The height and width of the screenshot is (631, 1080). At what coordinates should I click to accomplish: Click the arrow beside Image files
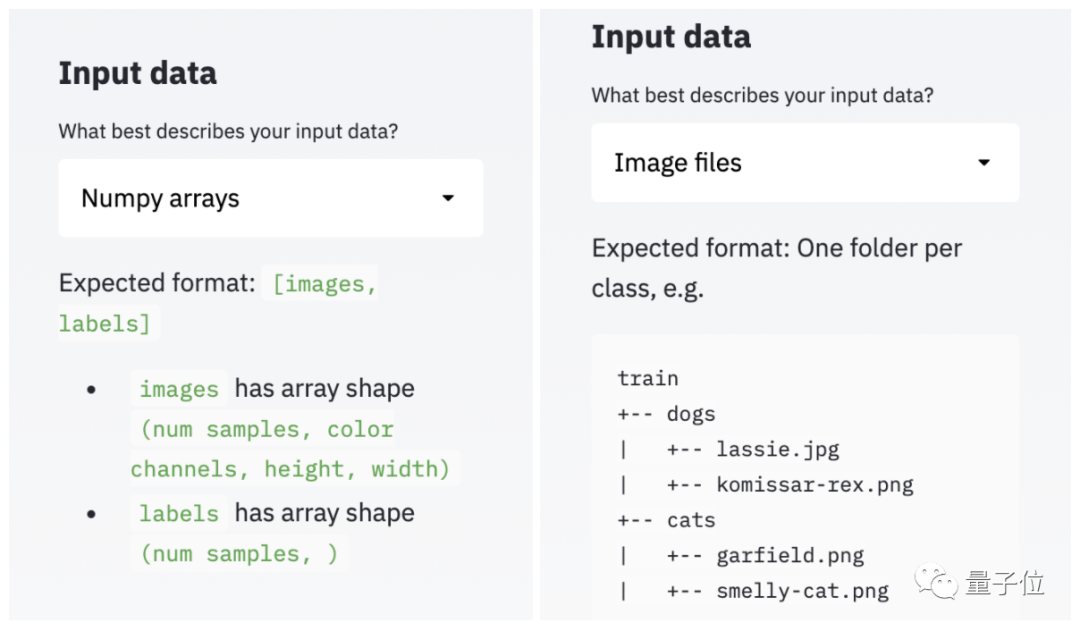[x=984, y=163]
